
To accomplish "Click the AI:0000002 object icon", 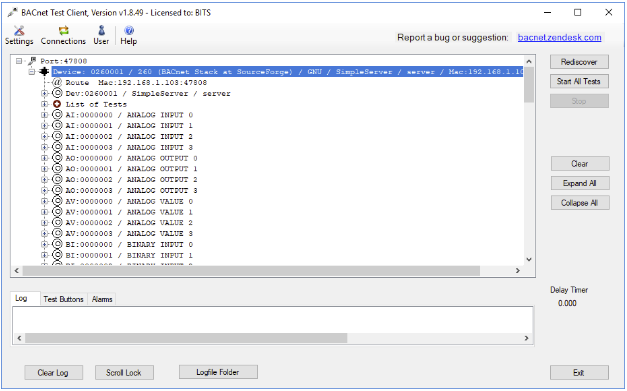I will tap(57, 136).
